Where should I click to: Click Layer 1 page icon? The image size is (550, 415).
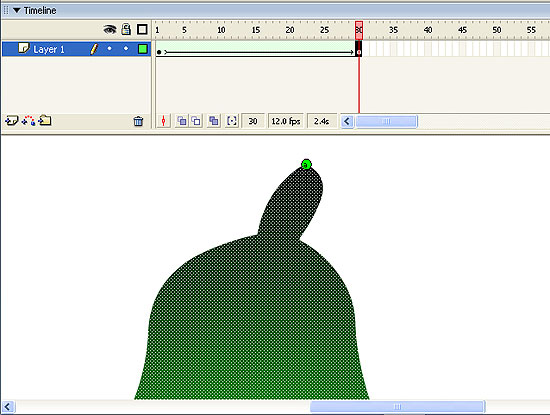pos(24,48)
